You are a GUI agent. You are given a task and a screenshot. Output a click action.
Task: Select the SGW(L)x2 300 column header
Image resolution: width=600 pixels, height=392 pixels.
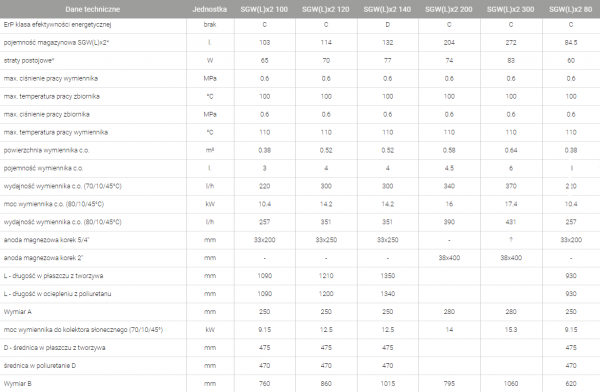tap(510, 9)
